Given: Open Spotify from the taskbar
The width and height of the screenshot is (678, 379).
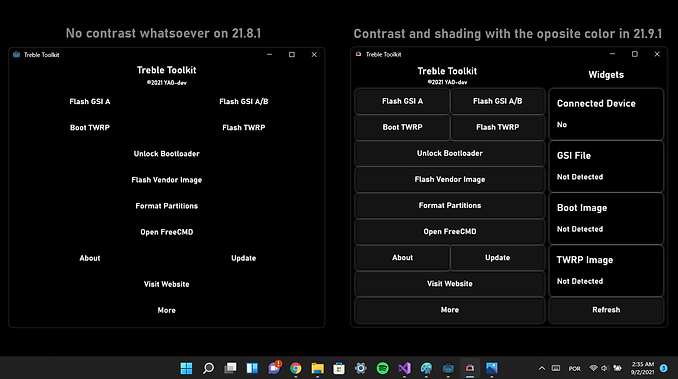Looking at the screenshot, I should 383,368.
